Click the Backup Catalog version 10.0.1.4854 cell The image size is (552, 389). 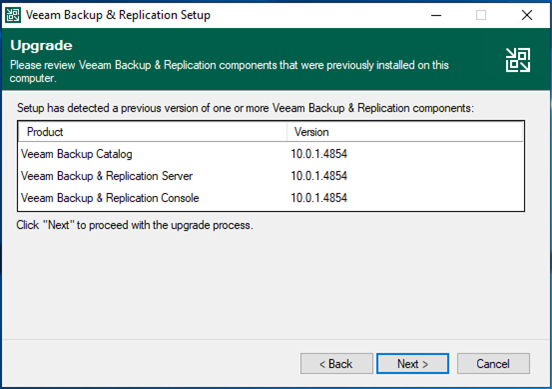(x=319, y=154)
